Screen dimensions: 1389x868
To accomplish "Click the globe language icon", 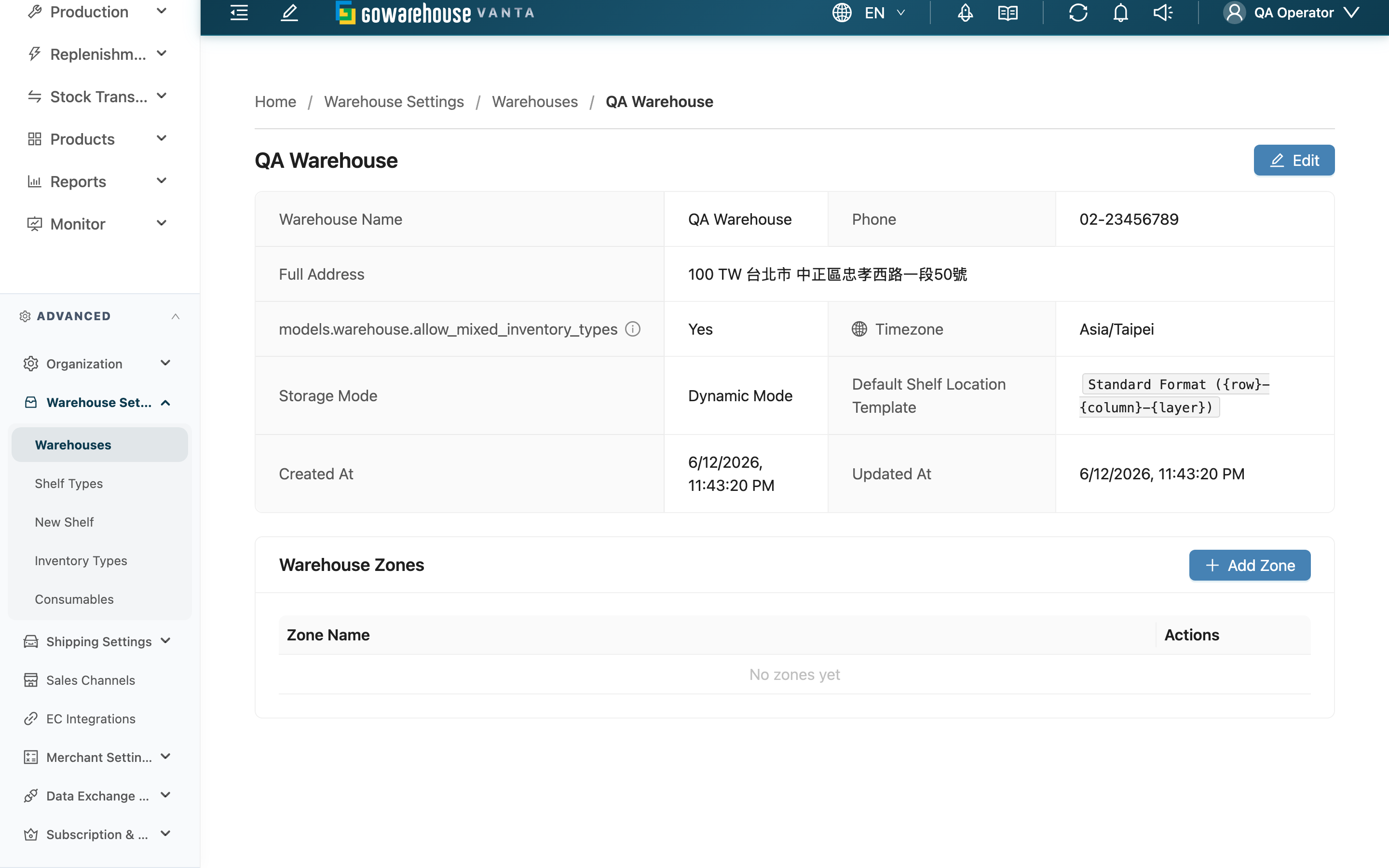I will [x=842, y=13].
